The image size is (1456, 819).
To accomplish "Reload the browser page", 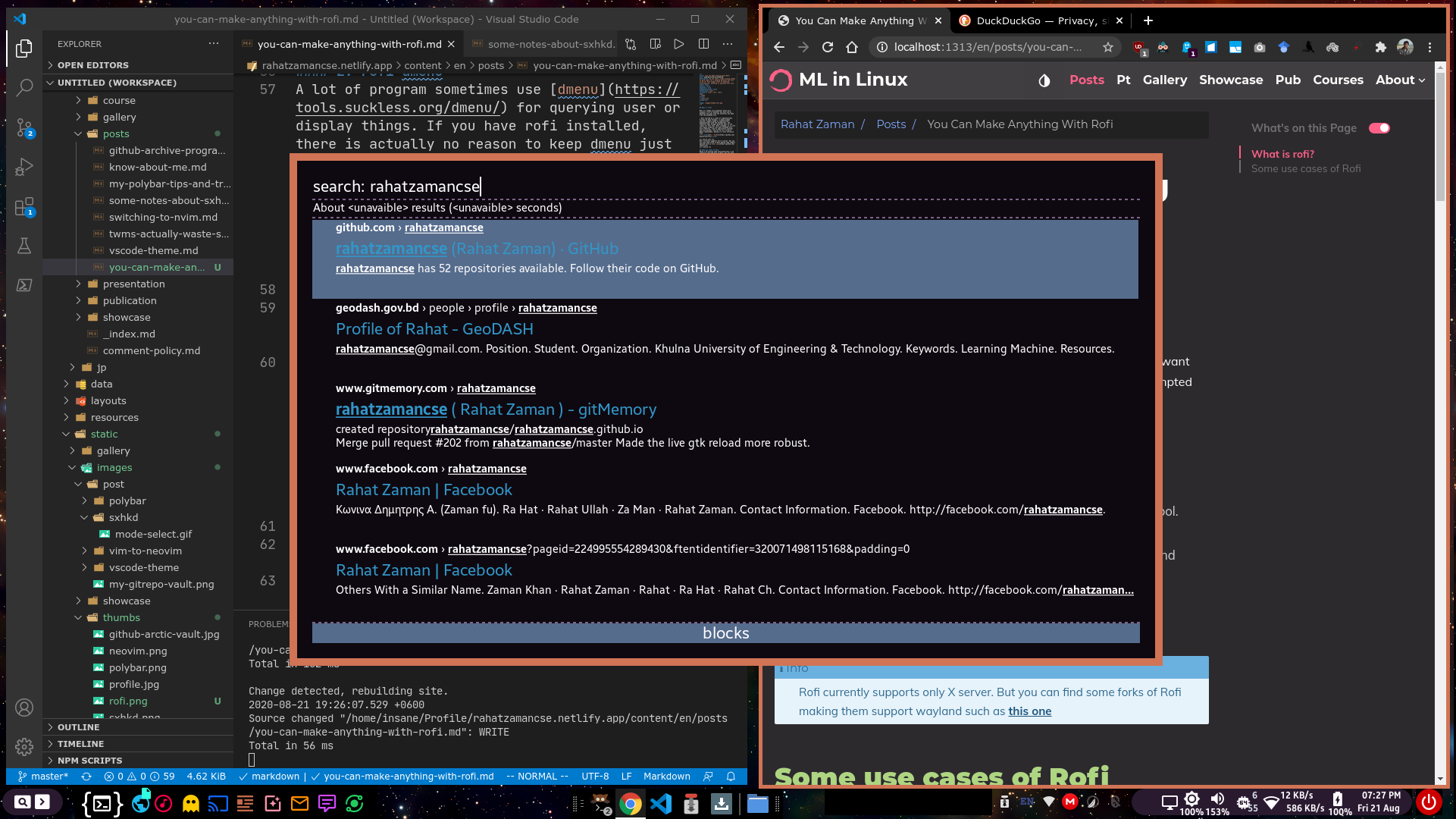I will click(828, 47).
